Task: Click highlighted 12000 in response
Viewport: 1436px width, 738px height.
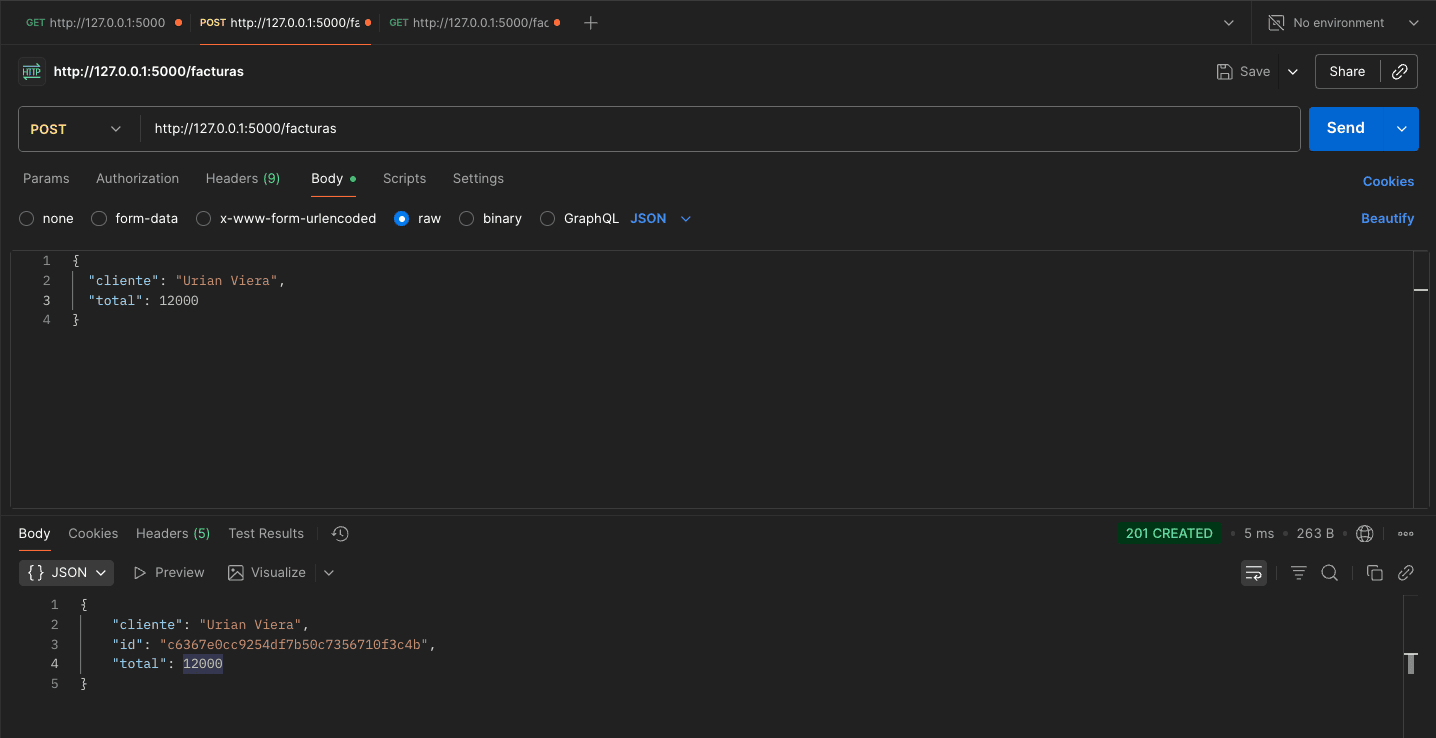Action: [203, 664]
